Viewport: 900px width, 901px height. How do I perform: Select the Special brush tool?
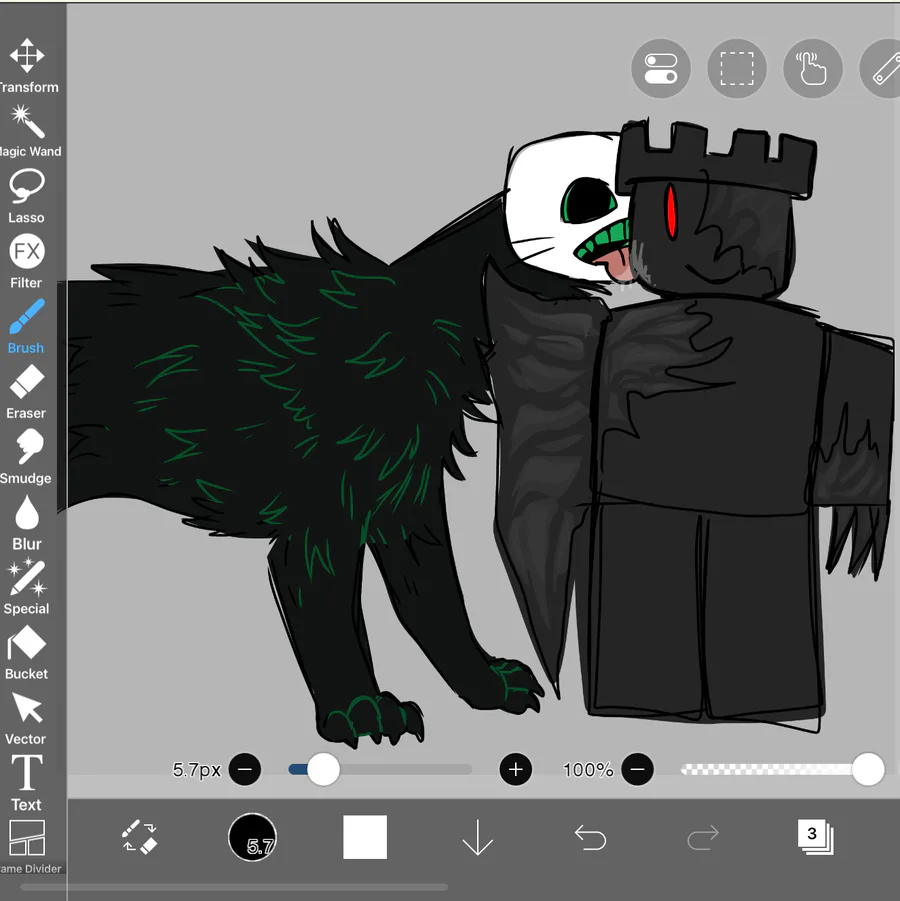pos(26,587)
